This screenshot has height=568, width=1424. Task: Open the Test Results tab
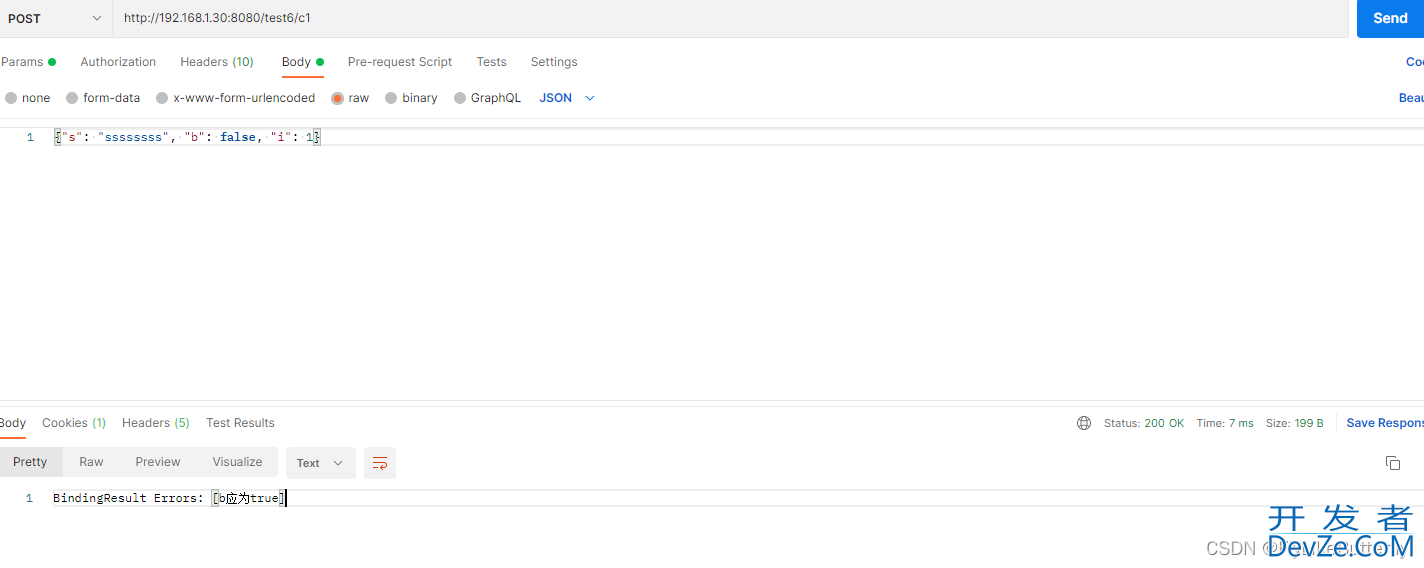[x=240, y=423]
